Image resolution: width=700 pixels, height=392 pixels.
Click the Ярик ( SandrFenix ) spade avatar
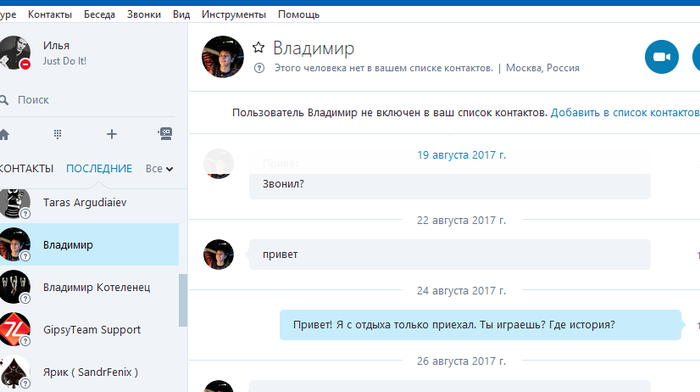point(15,372)
